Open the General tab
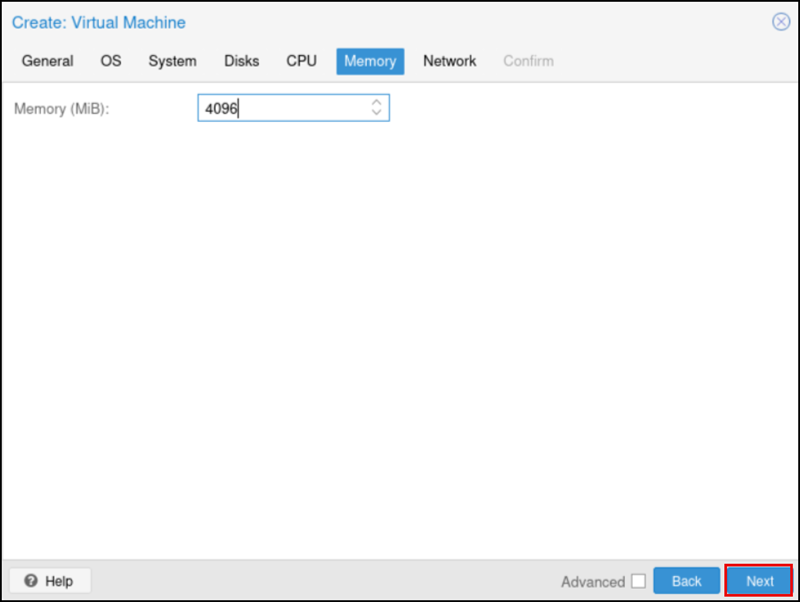This screenshot has width=800, height=602. pos(47,61)
